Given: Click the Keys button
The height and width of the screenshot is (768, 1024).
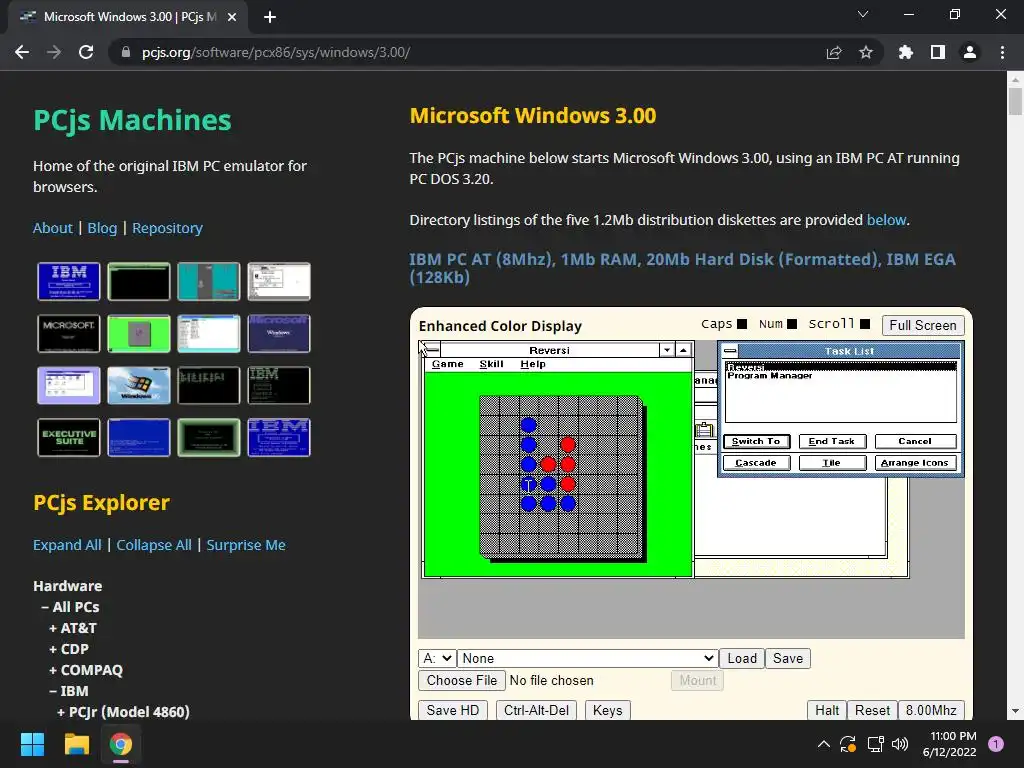Looking at the screenshot, I should point(607,711).
